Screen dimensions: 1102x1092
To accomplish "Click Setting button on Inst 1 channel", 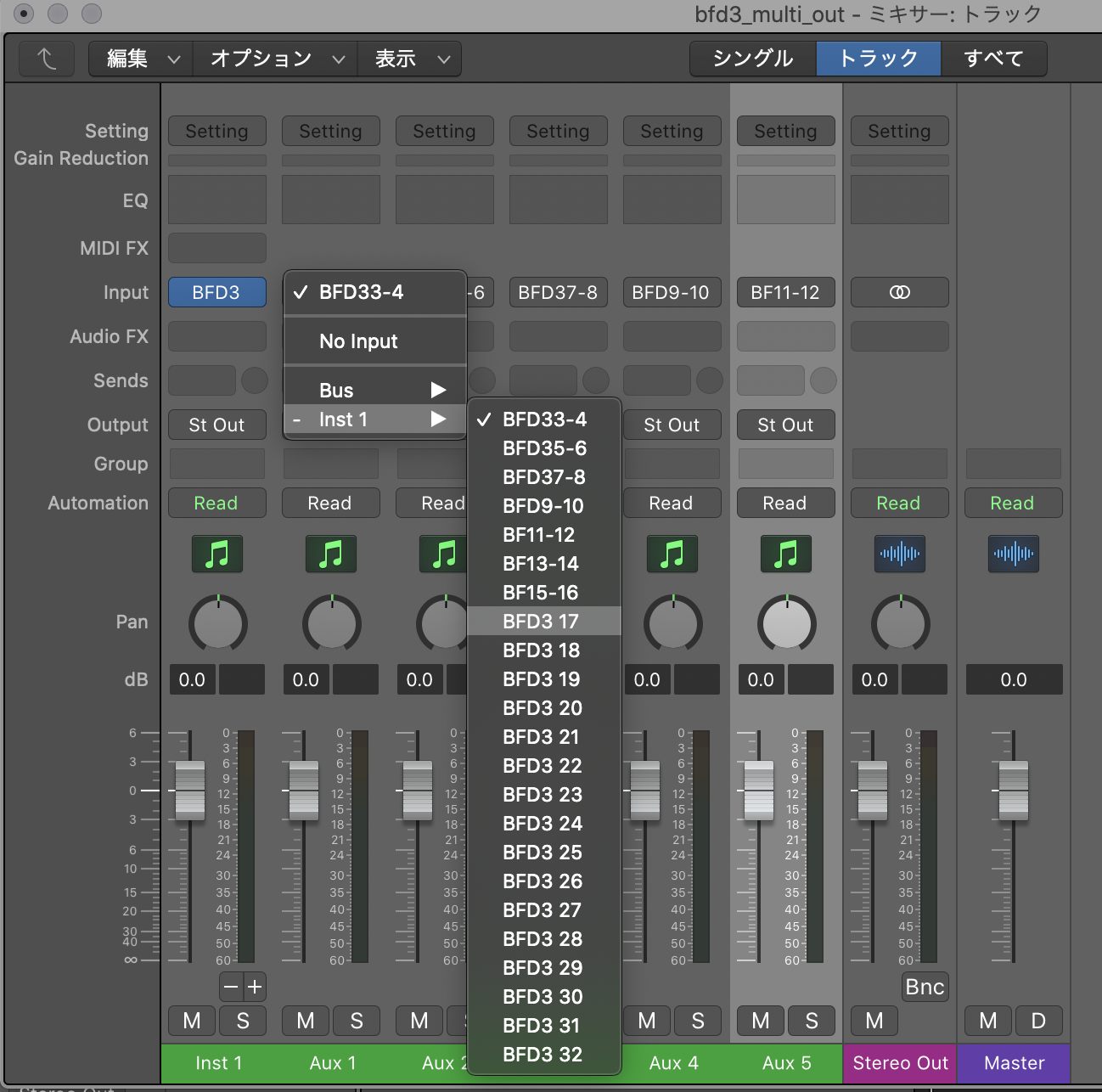I will coord(217,131).
